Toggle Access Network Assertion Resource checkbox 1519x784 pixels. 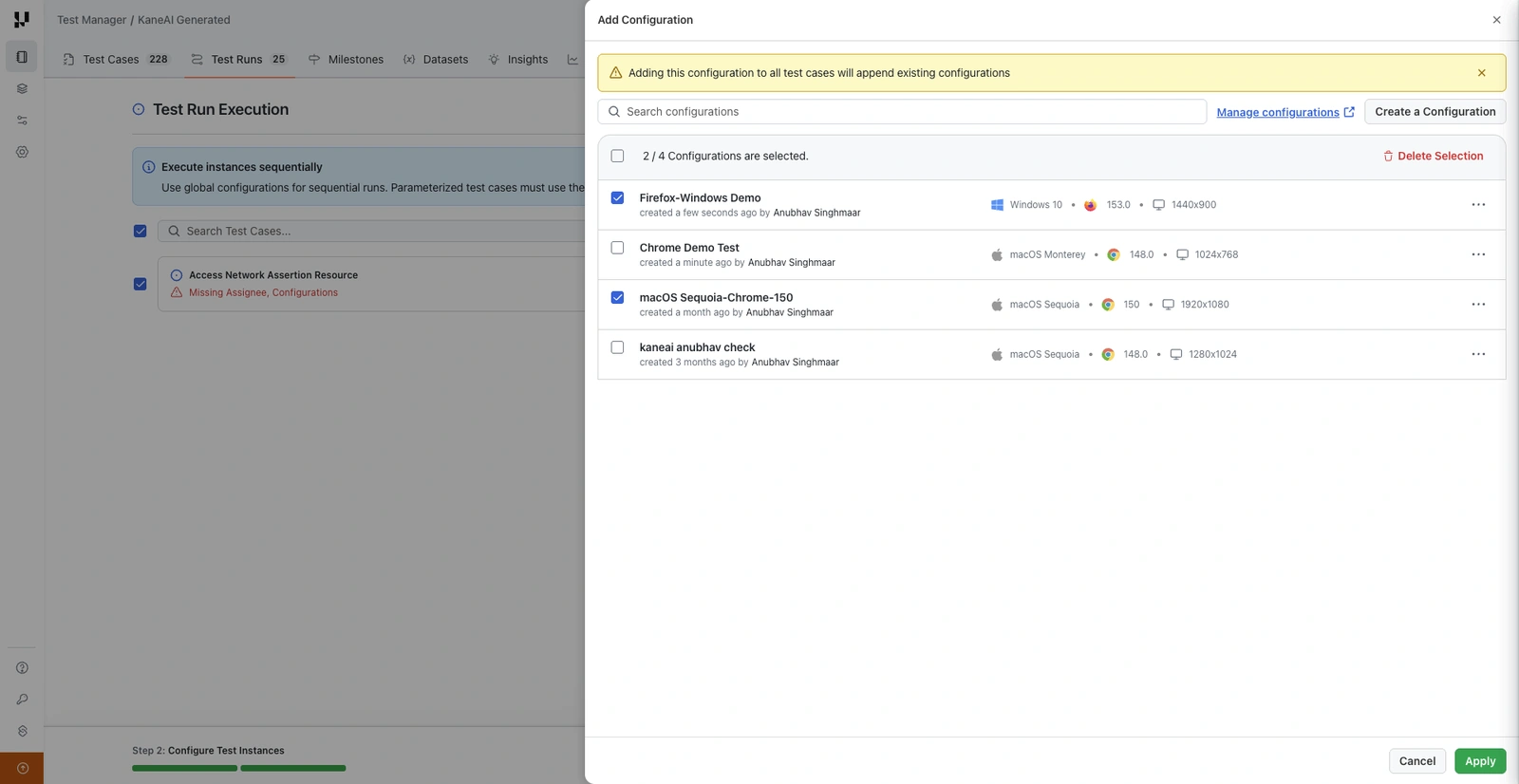click(x=140, y=284)
